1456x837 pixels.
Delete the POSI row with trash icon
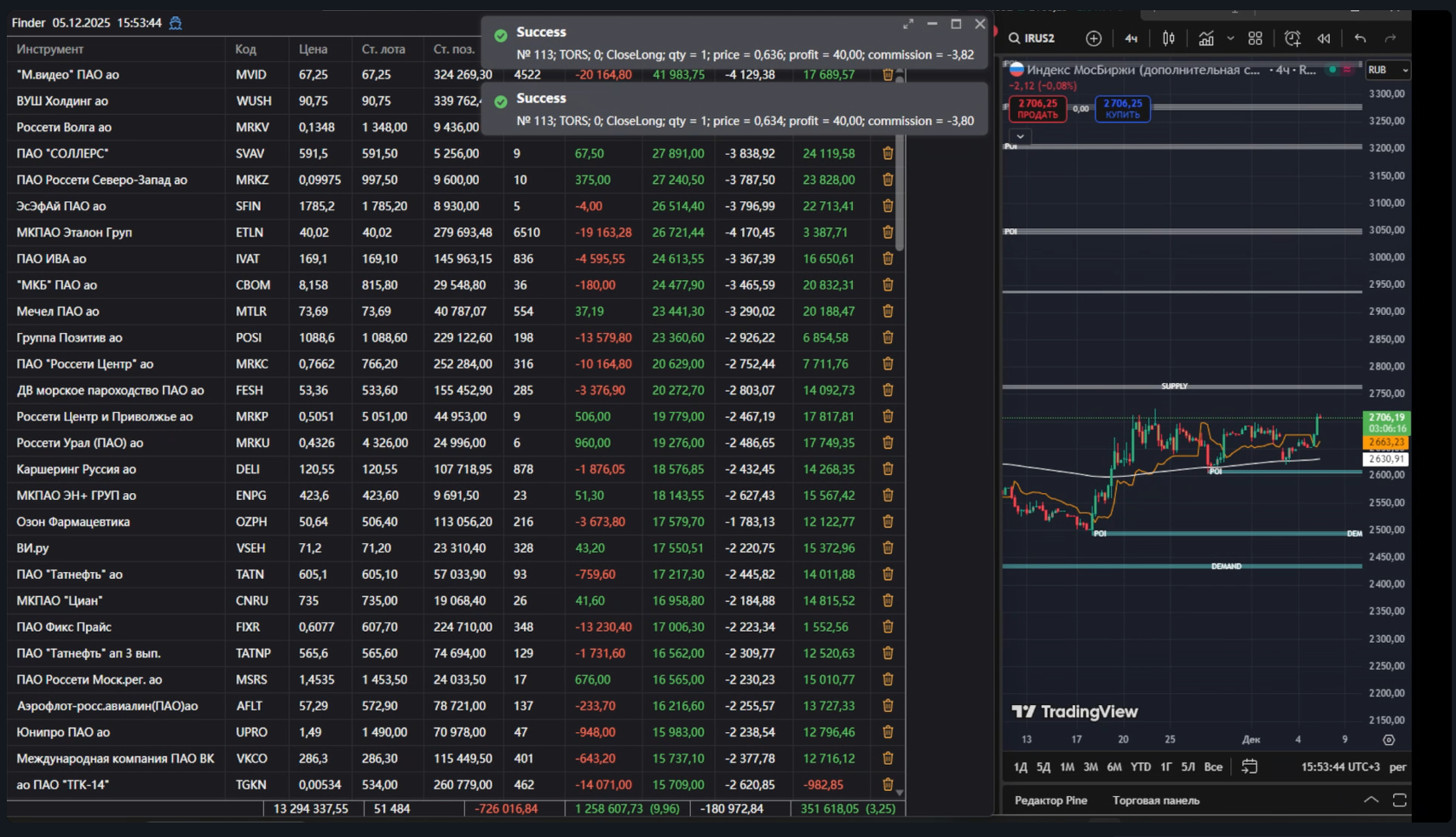888,338
